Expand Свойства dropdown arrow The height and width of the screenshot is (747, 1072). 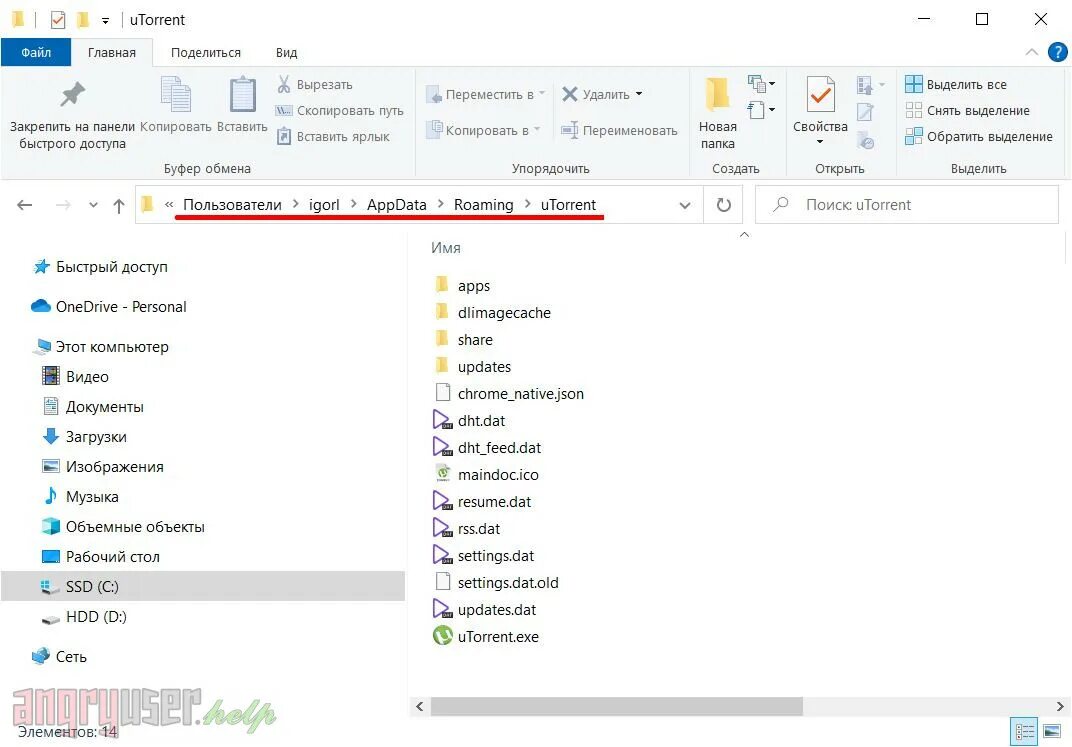[820, 142]
